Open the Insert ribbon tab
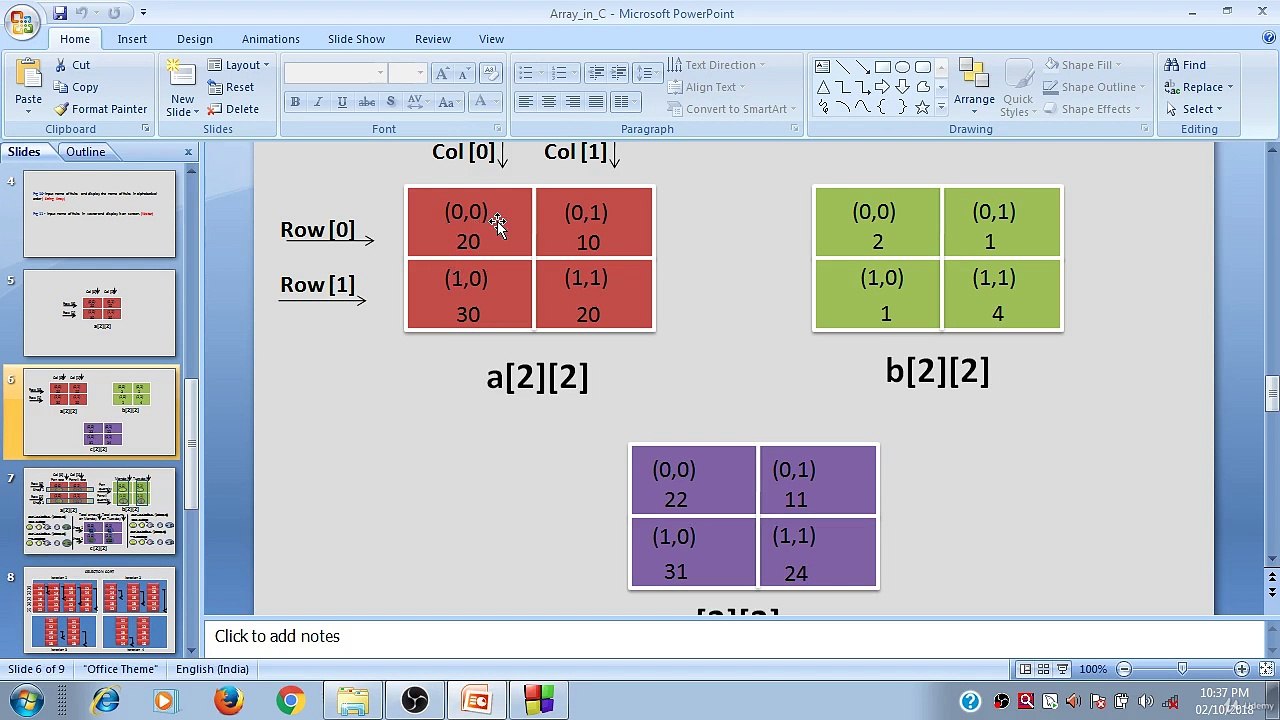The width and height of the screenshot is (1280, 720). [x=132, y=39]
